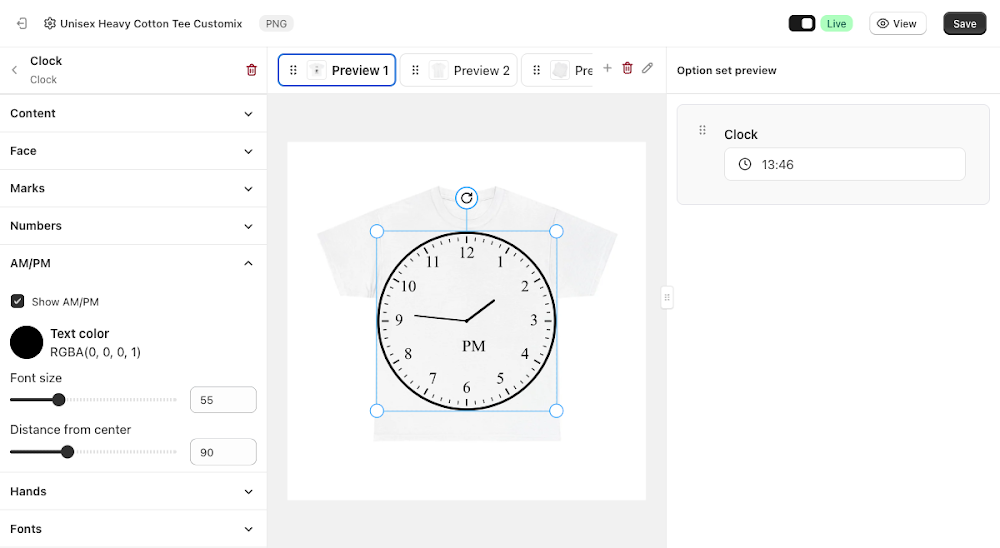Image resolution: width=1000 pixels, height=548 pixels.
Task: Expand the Hands section
Action: point(133,491)
